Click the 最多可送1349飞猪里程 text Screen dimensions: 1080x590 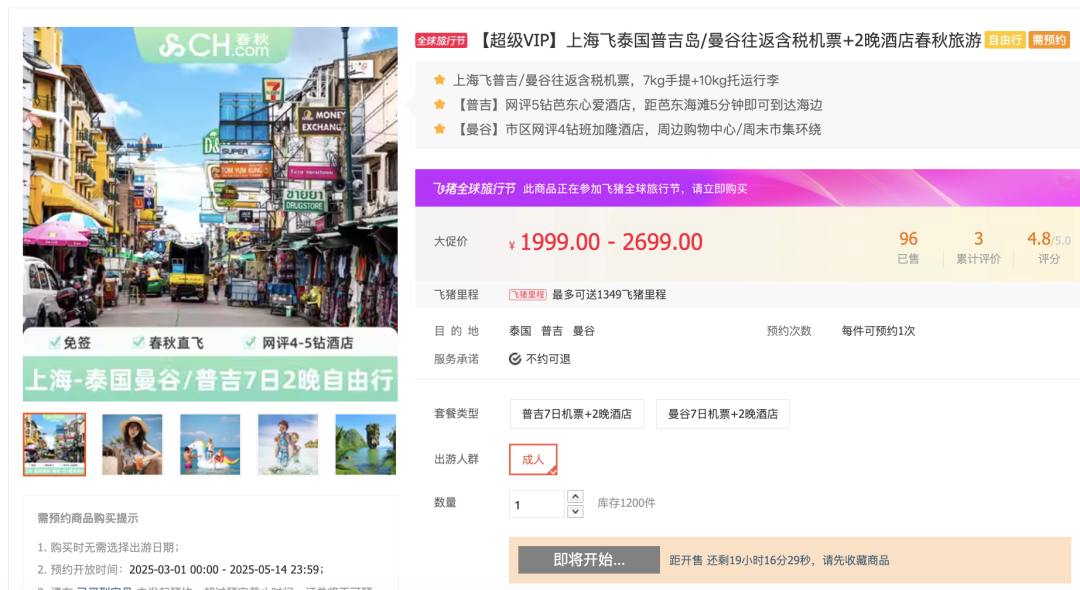[609, 295]
